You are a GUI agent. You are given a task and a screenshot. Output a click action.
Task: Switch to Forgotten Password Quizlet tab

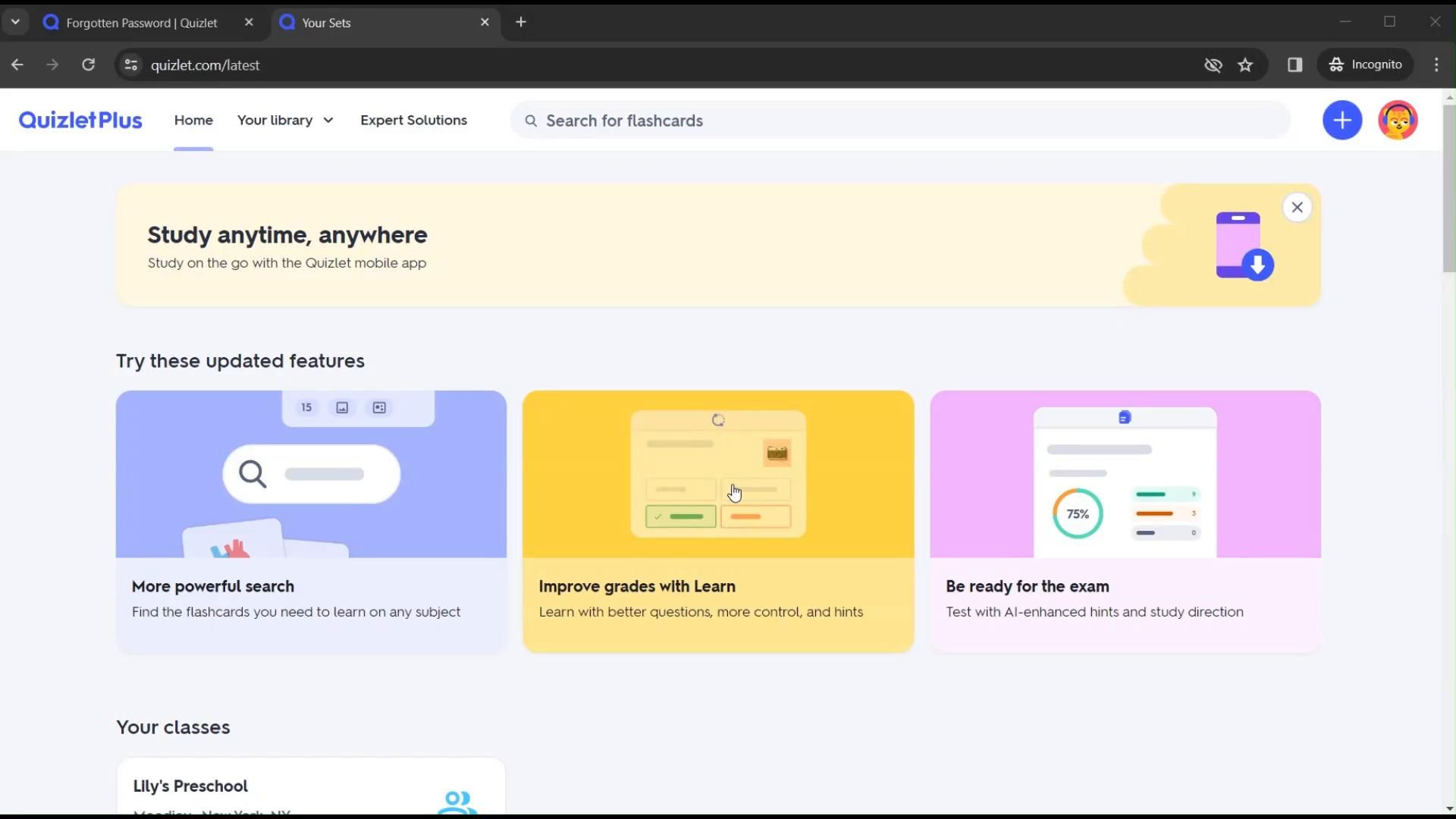[x=142, y=23]
